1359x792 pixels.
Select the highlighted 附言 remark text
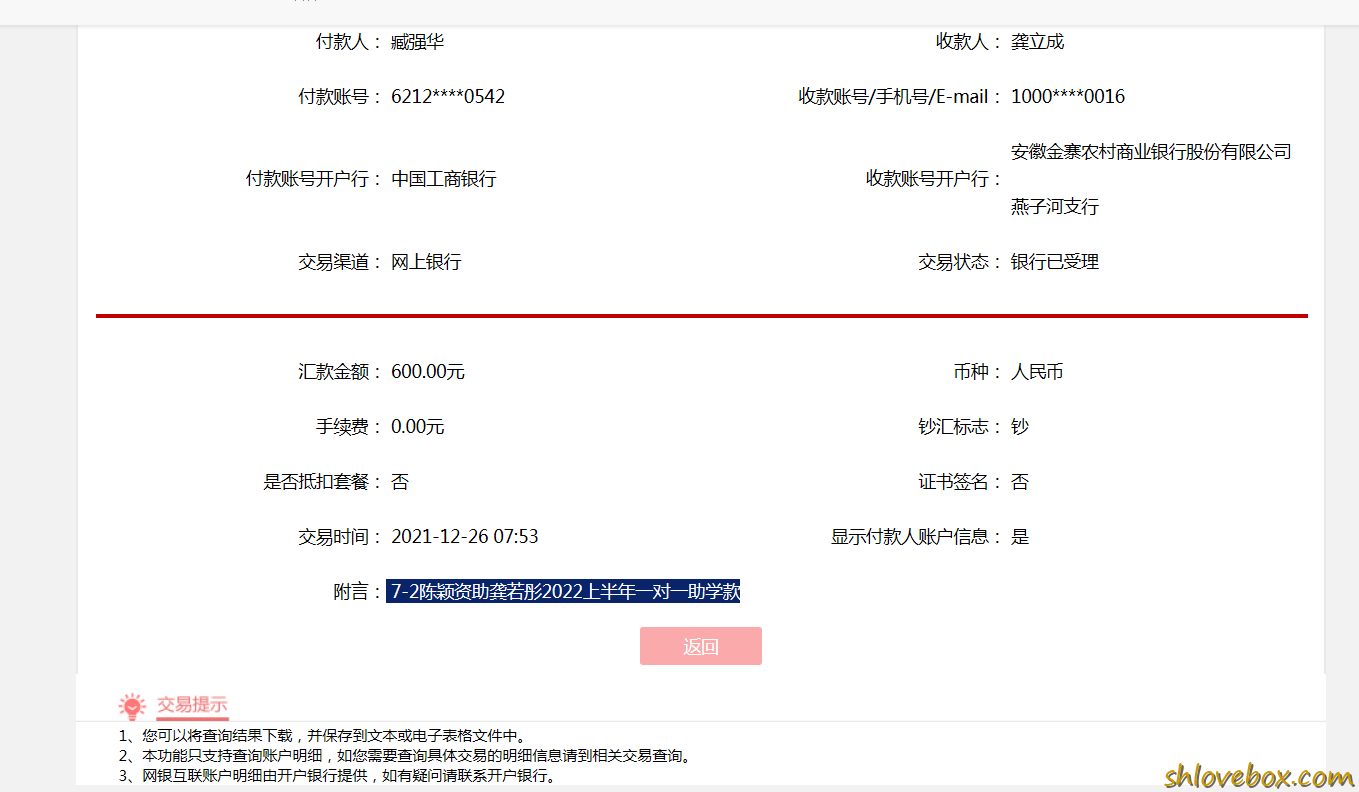click(x=564, y=592)
